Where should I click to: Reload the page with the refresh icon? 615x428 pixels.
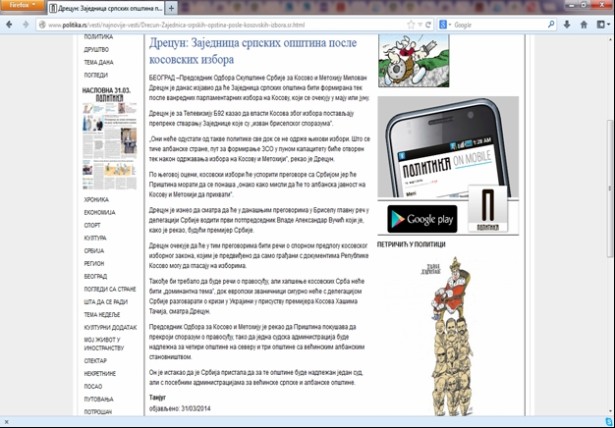pos(428,25)
